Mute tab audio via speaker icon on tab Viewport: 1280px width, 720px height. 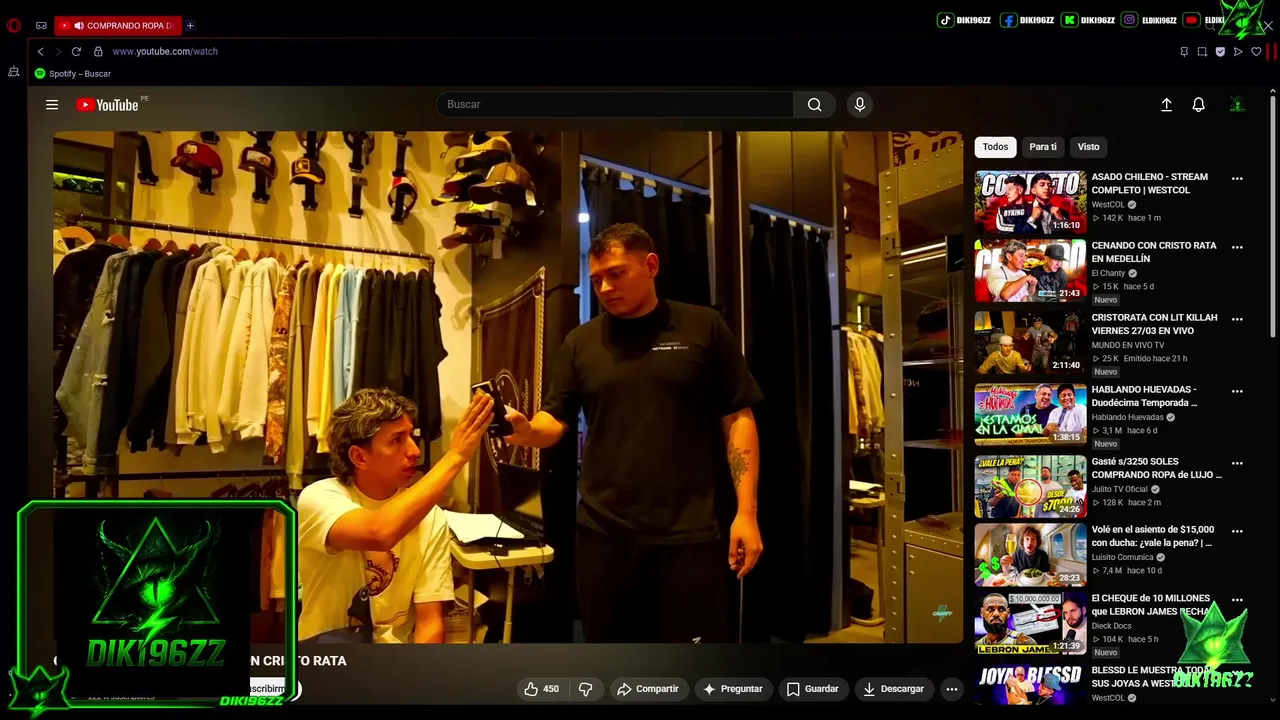[78, 26]
